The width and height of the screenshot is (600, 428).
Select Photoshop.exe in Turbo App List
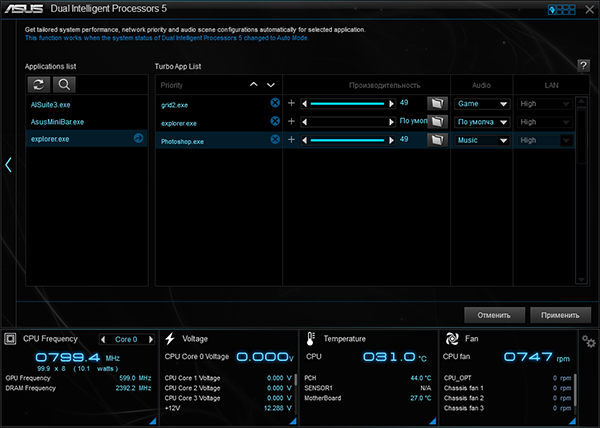pos(182,142)
